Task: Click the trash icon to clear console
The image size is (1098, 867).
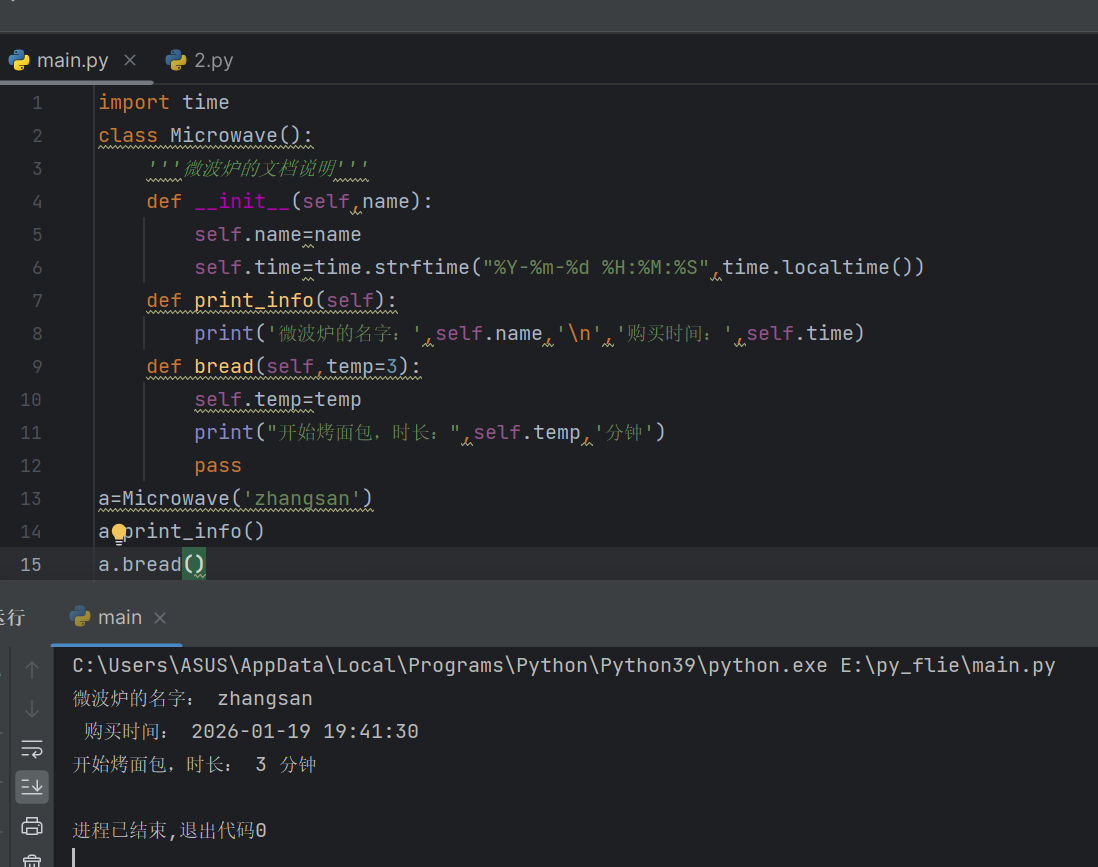Action: tap(32, 861)
